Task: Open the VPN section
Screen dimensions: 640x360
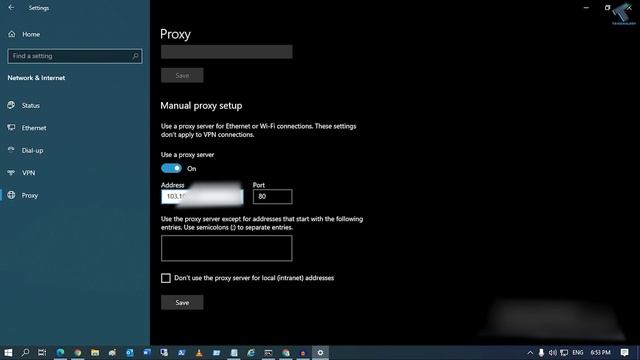Action: point(22,173)
